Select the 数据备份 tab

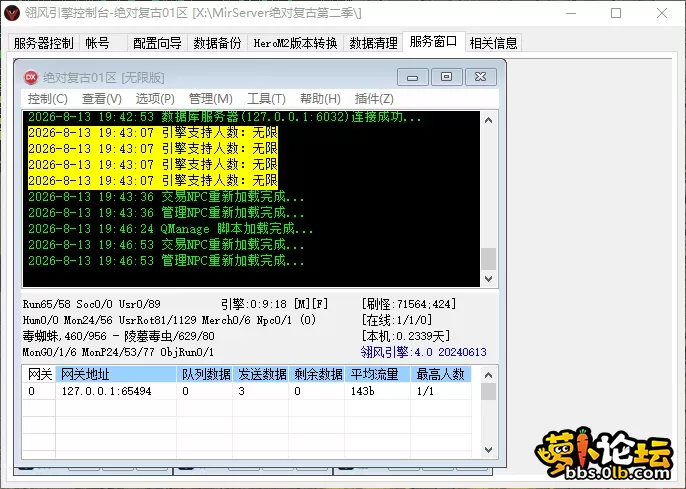[x=217, y=43]
